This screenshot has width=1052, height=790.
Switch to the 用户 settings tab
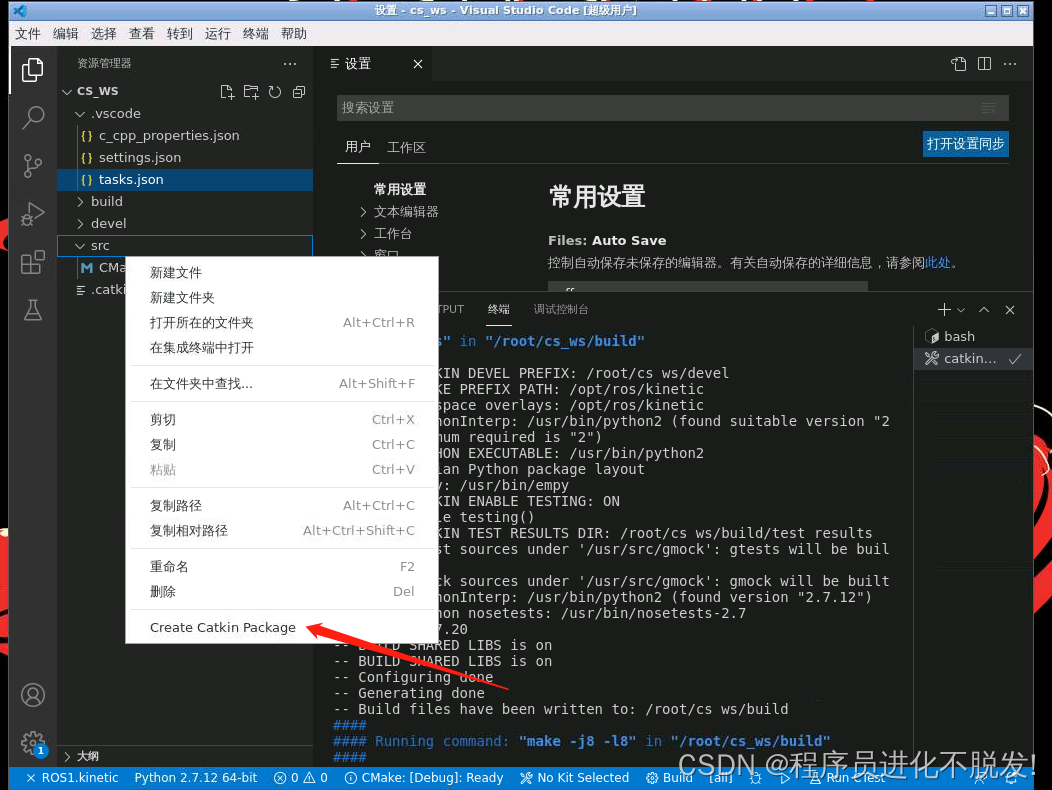[358, 147]
